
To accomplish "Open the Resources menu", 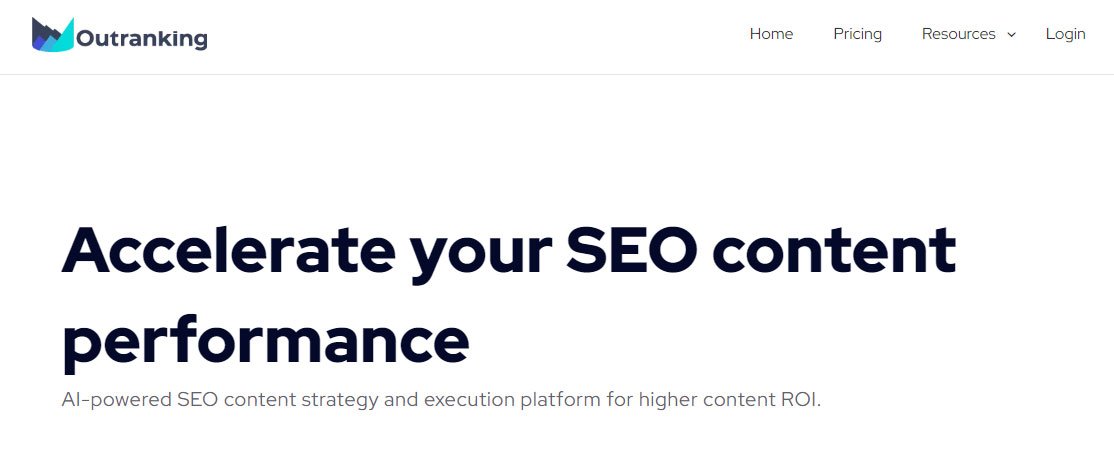I will [x=958, y=34].
